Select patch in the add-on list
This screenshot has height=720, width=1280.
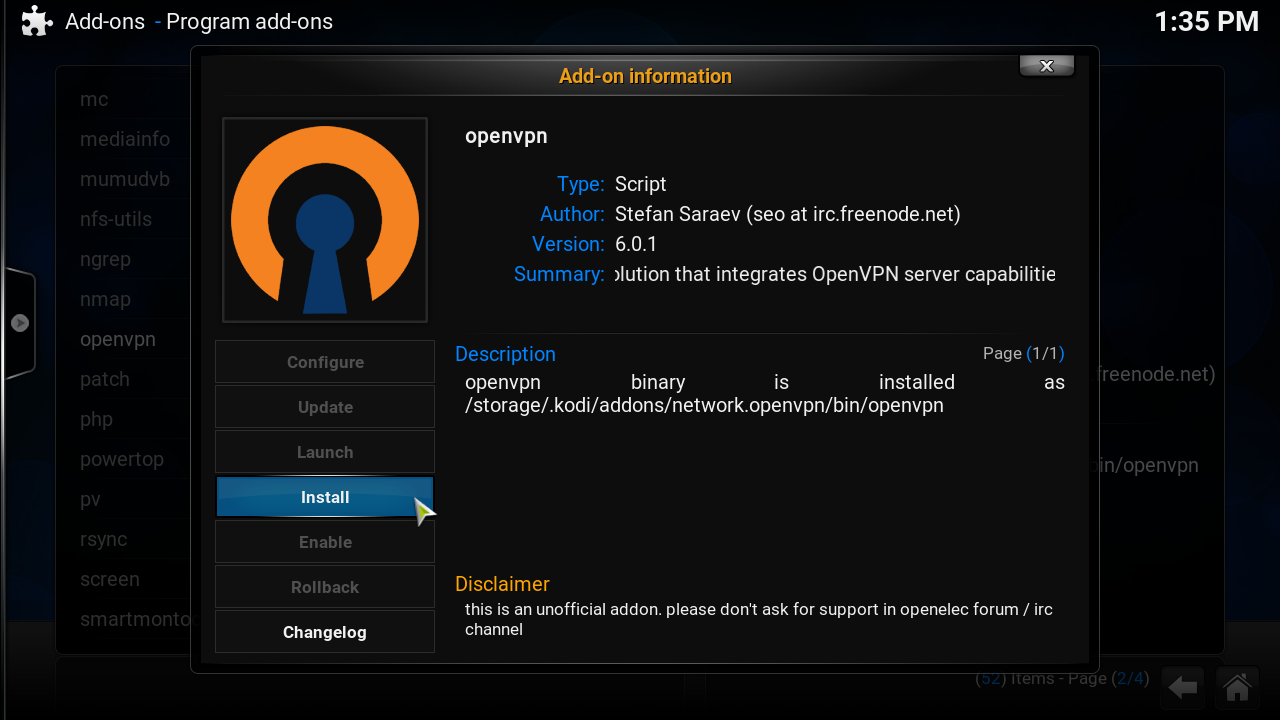105,379
